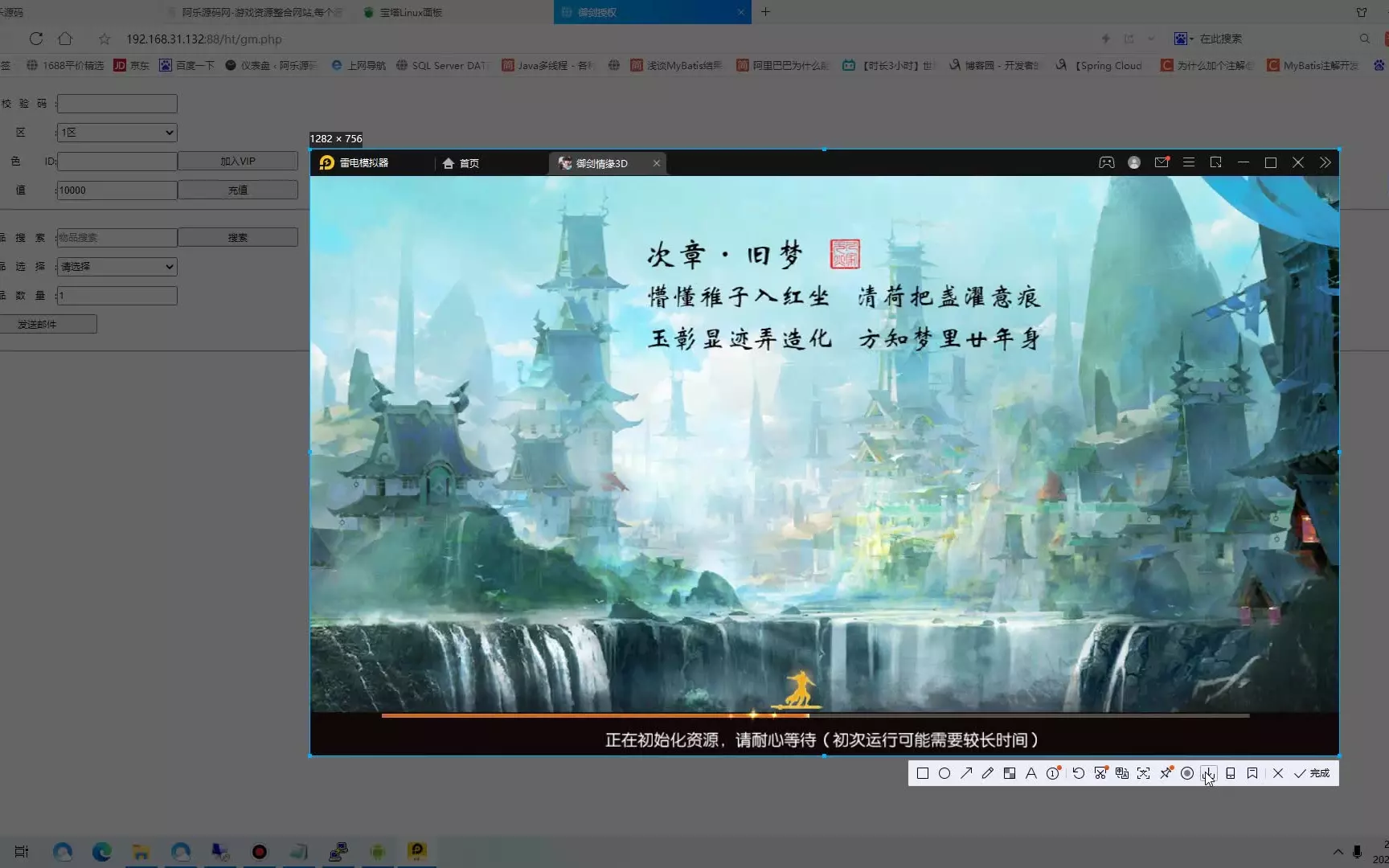Open File Explorer from the taskbar

(x=141, y=852)
